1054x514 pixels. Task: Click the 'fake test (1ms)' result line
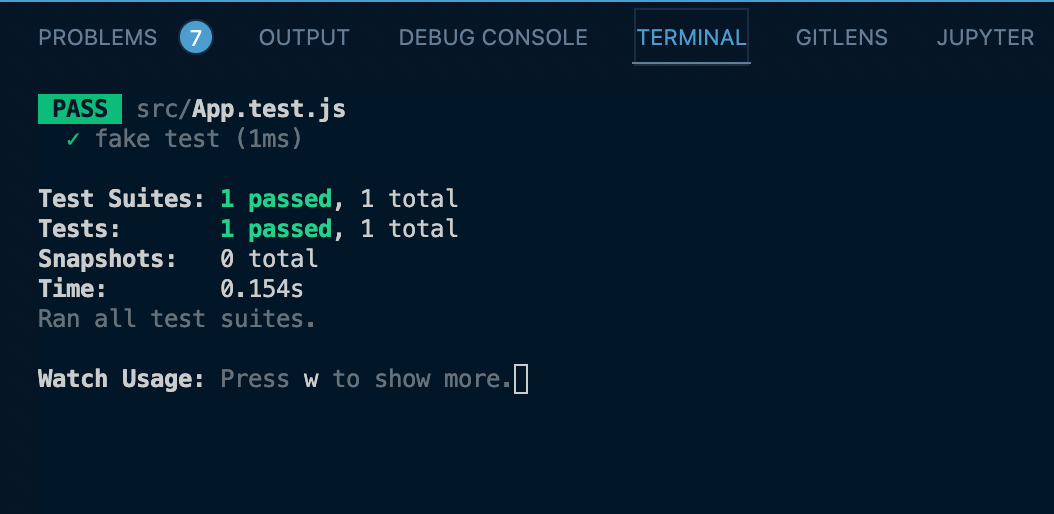[198, 139]
